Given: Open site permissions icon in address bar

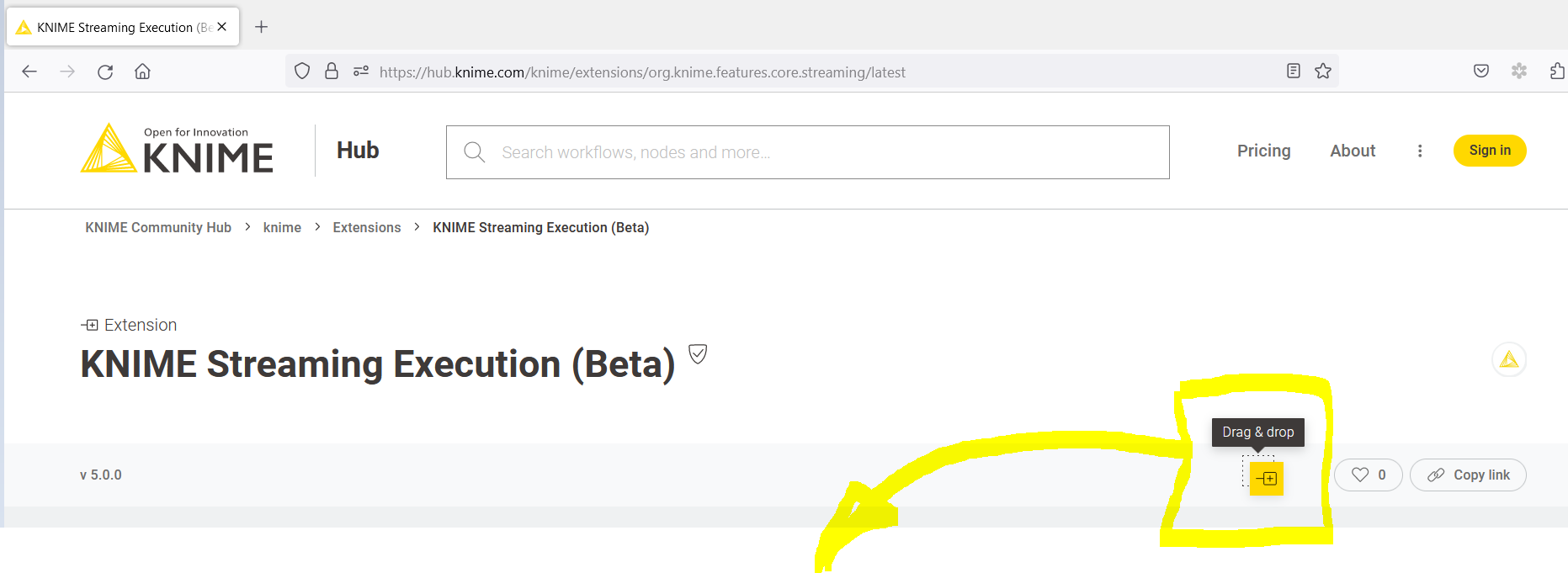Looking at the screenshot, I should tap(361, 72).
